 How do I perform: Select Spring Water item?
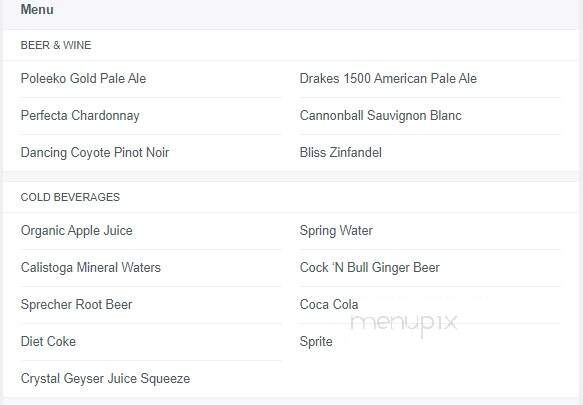(336, 231)
